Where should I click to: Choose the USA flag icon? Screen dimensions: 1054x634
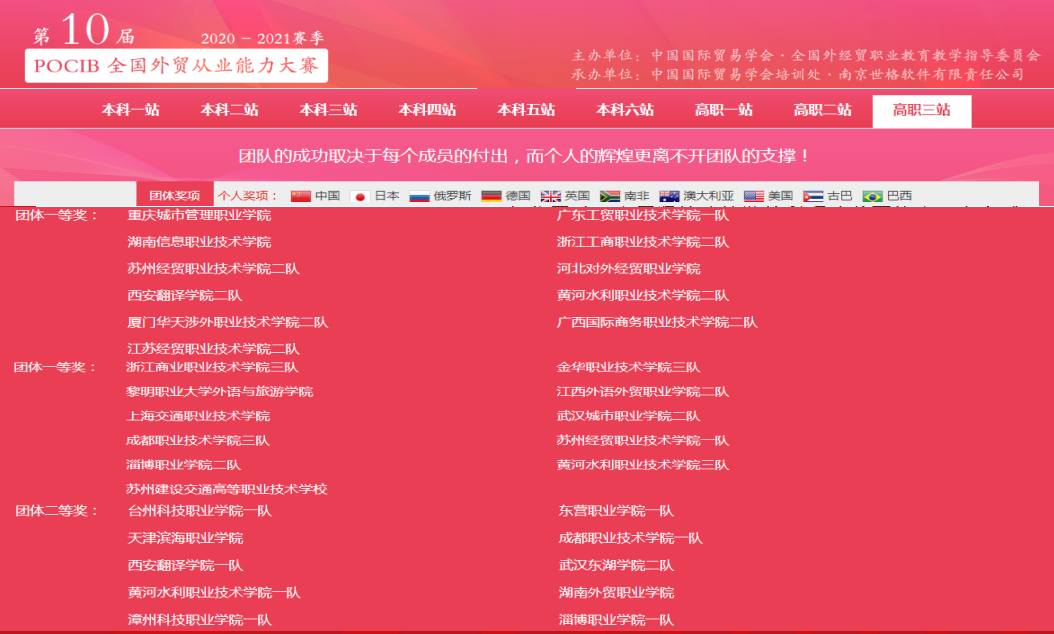tap(754, 196)
